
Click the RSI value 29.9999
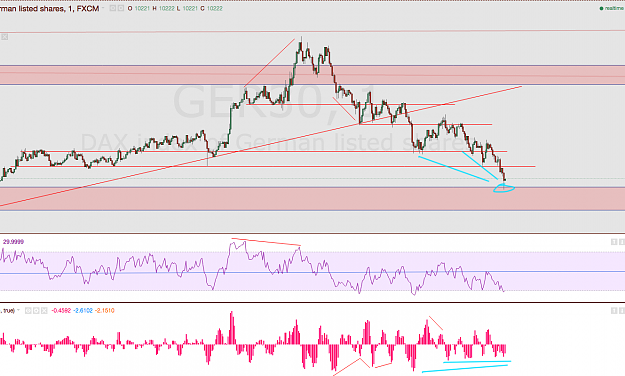point(14,242)
